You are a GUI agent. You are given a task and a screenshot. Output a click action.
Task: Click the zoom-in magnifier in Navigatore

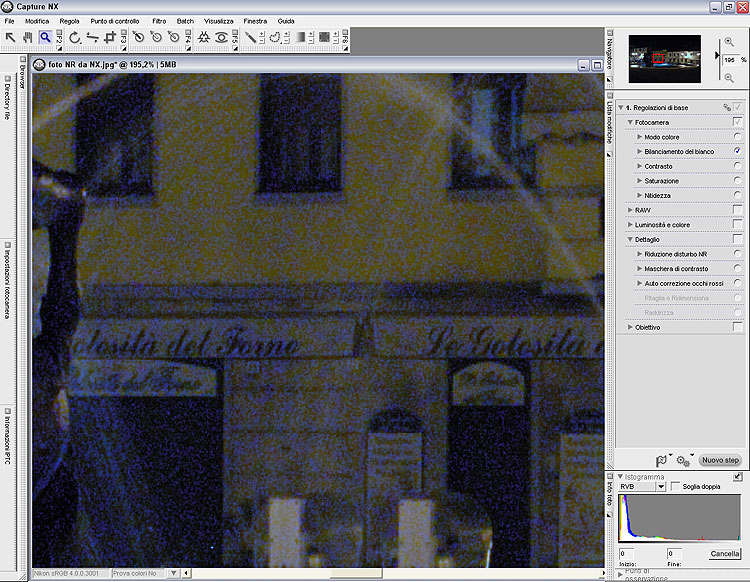pos(729,42)
